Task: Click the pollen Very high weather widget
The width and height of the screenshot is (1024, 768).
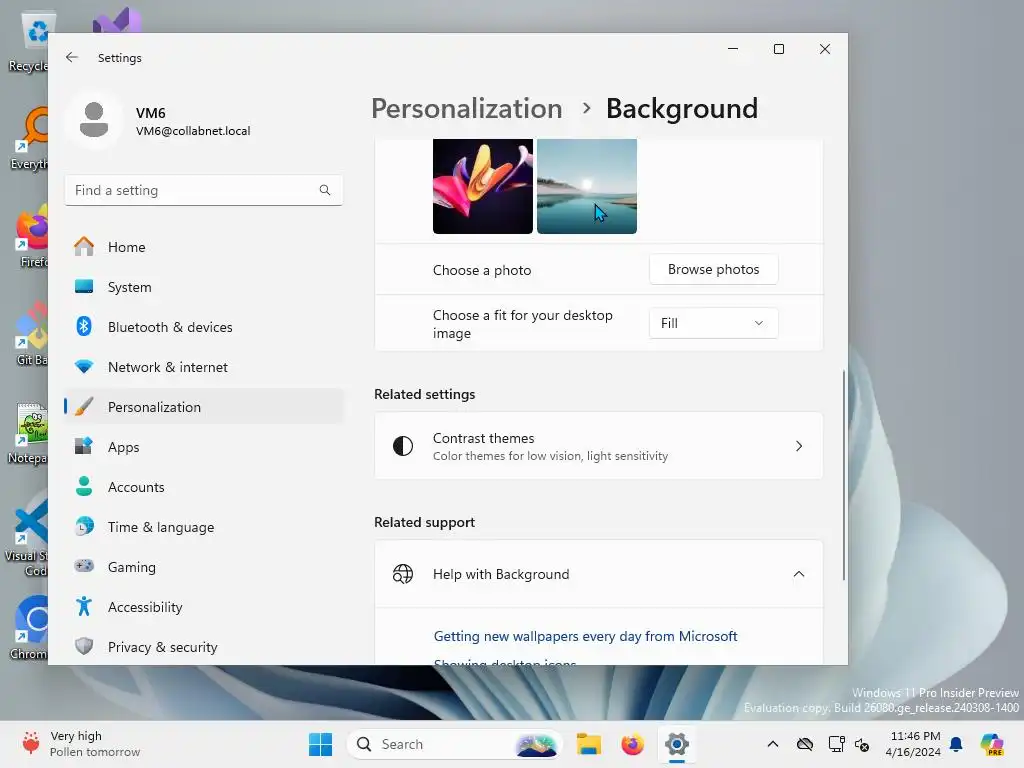Action: click(82, 744)
